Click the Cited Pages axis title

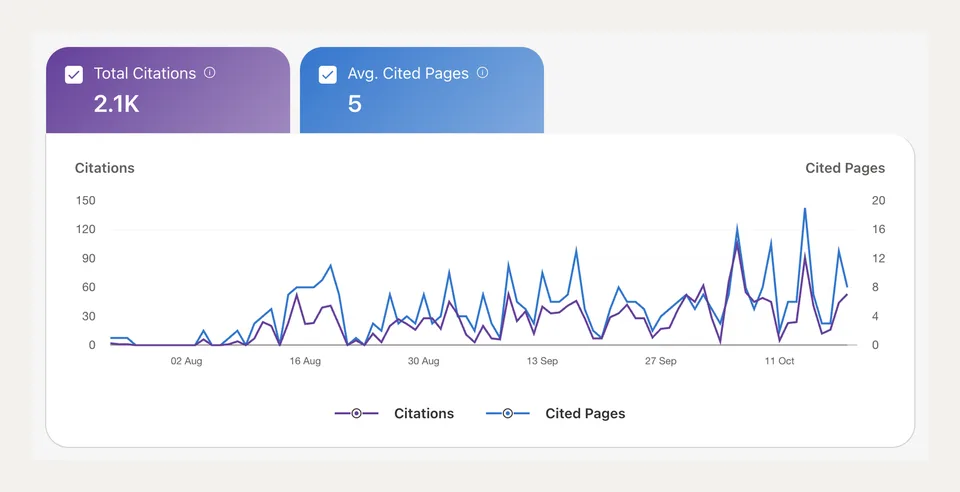coord(845,168)
